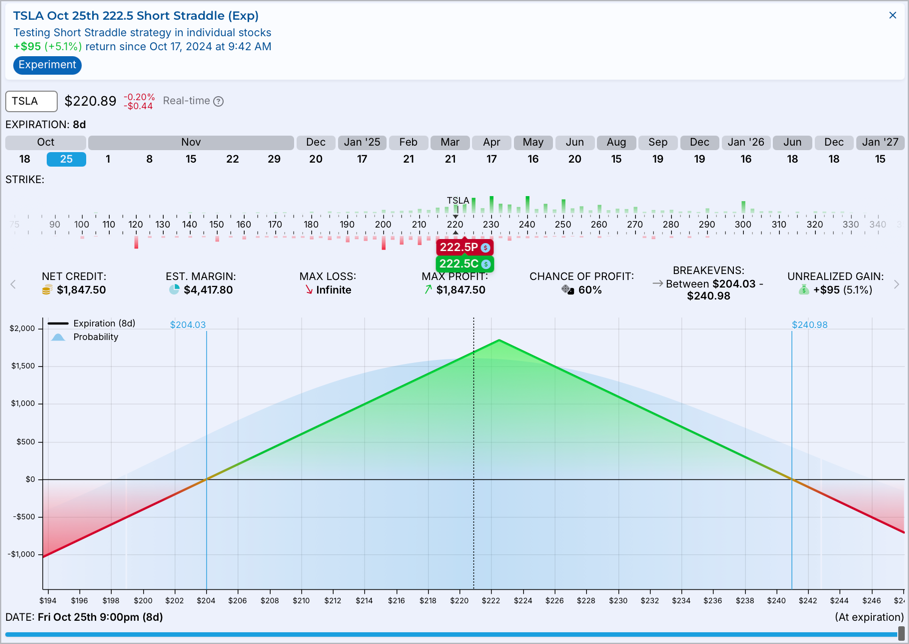Click the 300 strike on the strike ruler
The image size is (909, 644).
pyautogui.click(x=743, y=225)
